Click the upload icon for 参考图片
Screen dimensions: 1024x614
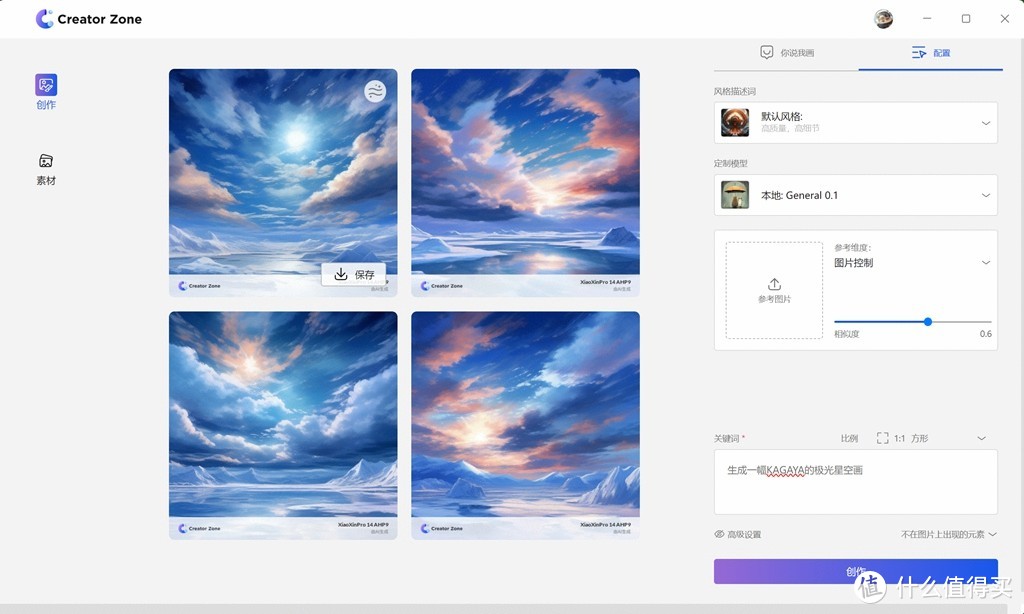tap(774, 285)
